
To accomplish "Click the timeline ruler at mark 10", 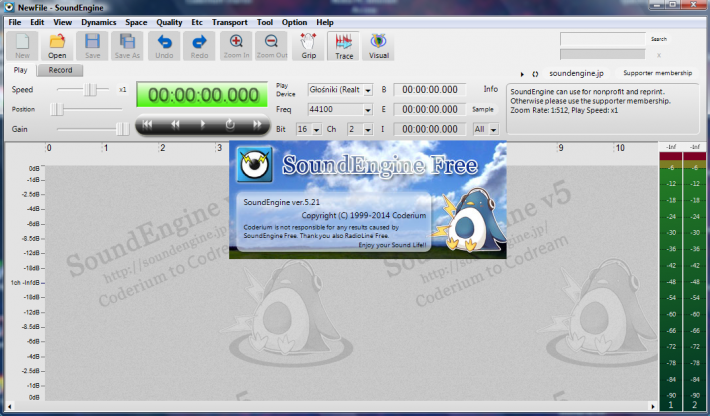I will point(620,148).
